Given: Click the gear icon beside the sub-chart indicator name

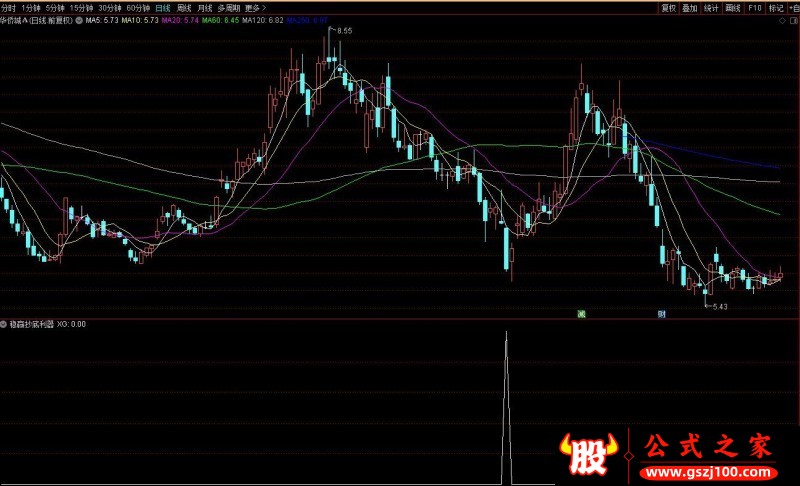Looking at the screenshot, I should click(x=6, y=324).
